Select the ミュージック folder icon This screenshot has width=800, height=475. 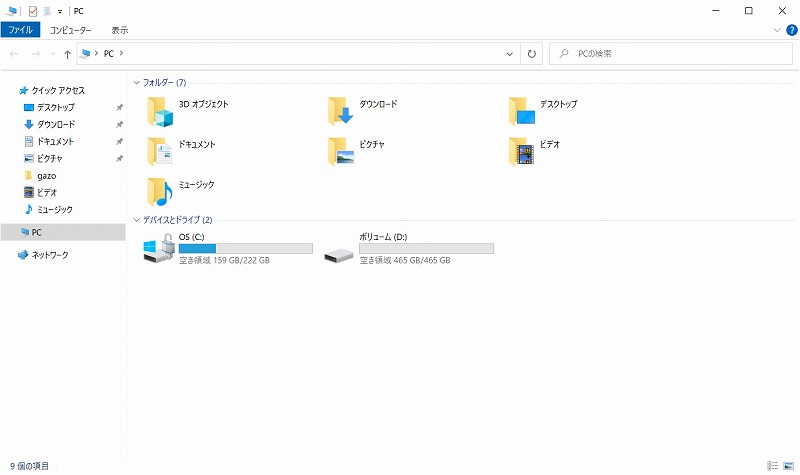pos(160,192)
